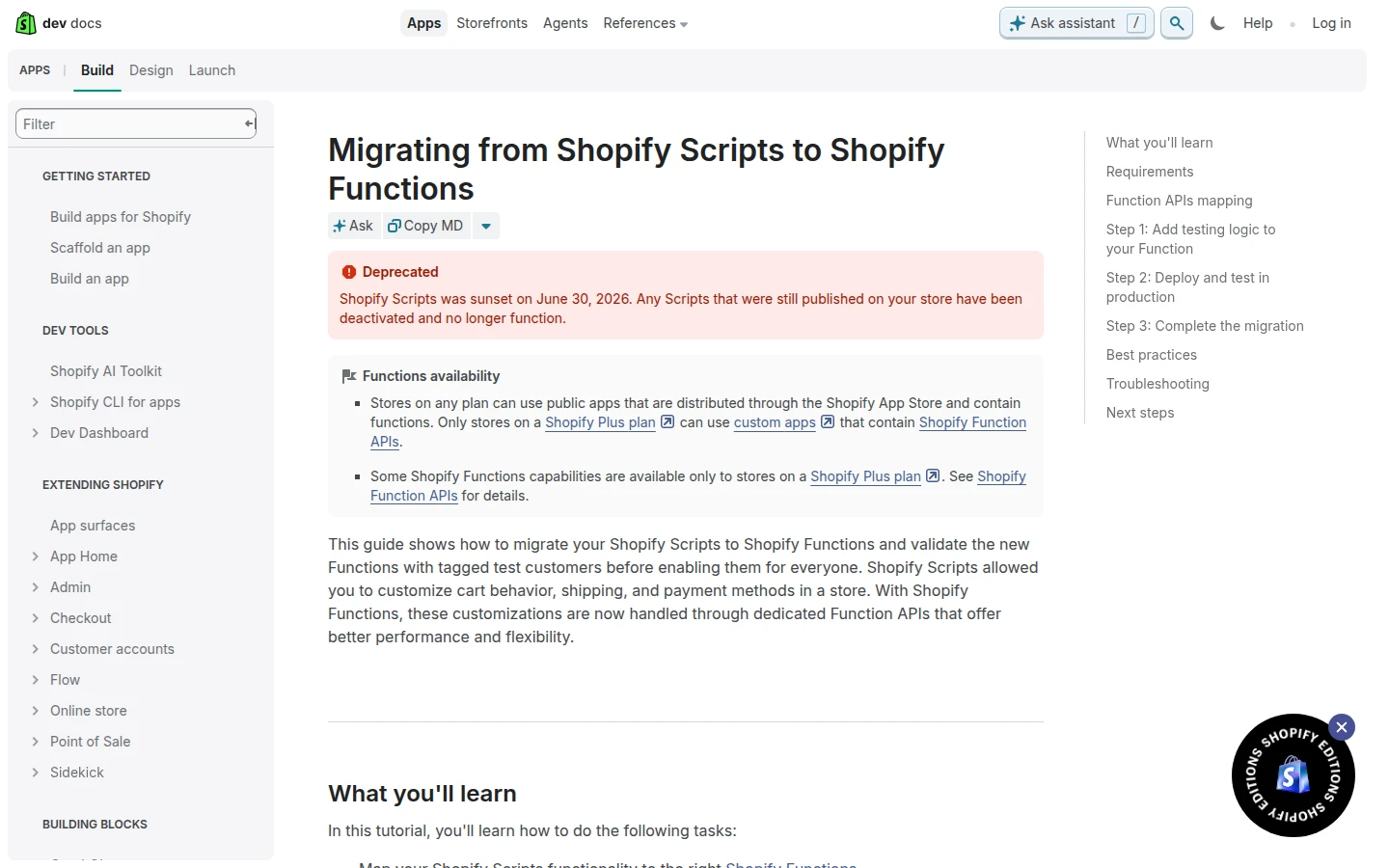Switch to the Build tab
Viewport: 1389px width, 868px height.
tap(97, 70)
